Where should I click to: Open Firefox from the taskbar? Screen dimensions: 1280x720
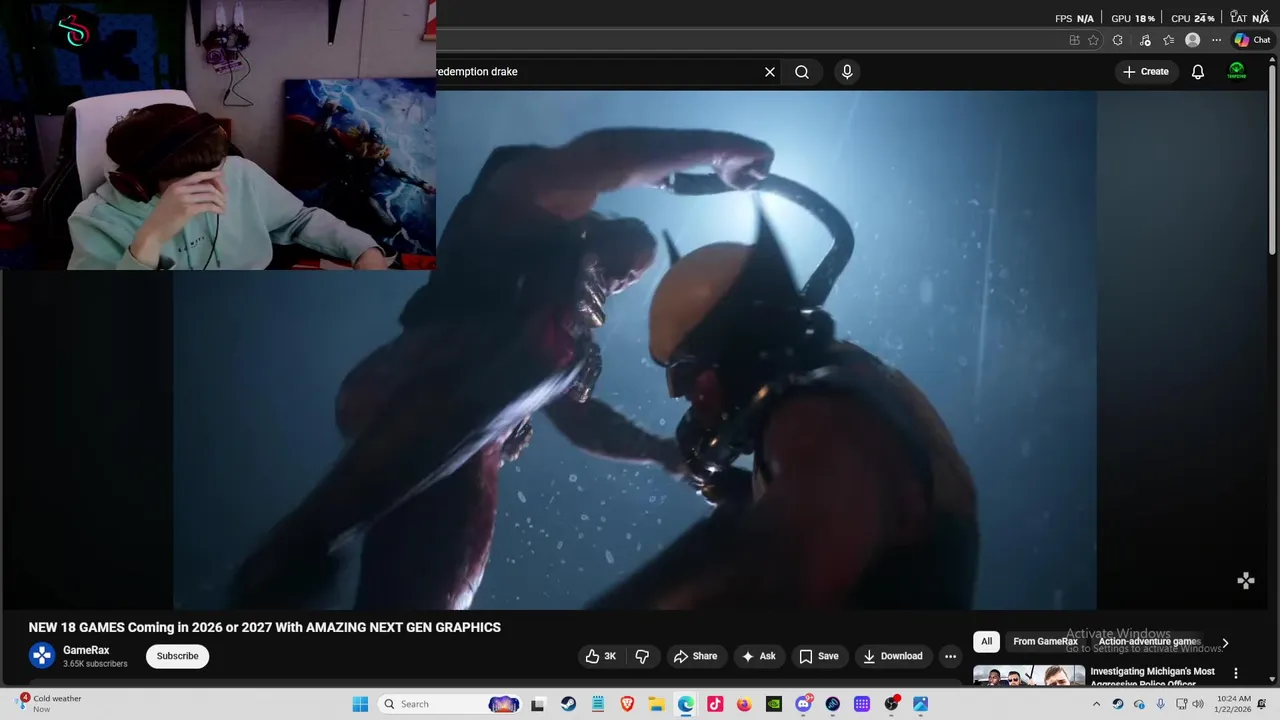click(744, 704)
